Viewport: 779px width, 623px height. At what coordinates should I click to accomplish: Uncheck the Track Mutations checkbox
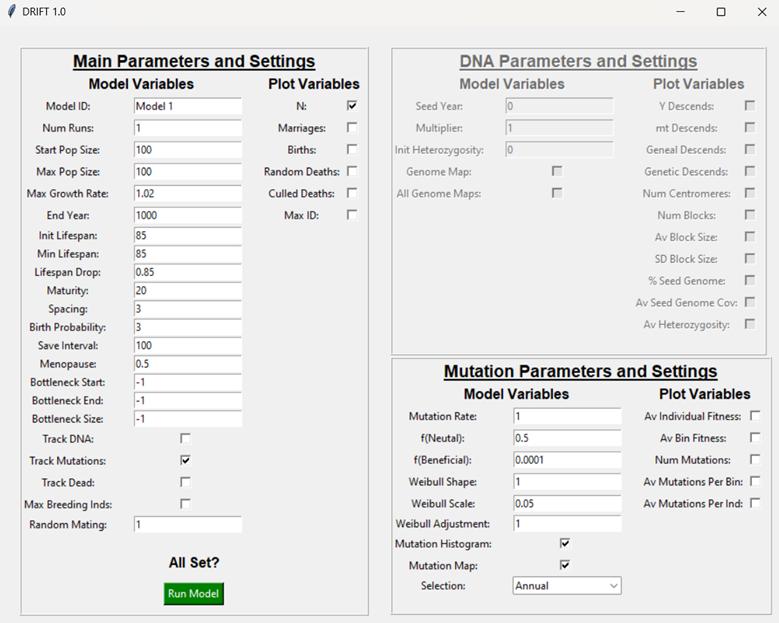[185, 460]
